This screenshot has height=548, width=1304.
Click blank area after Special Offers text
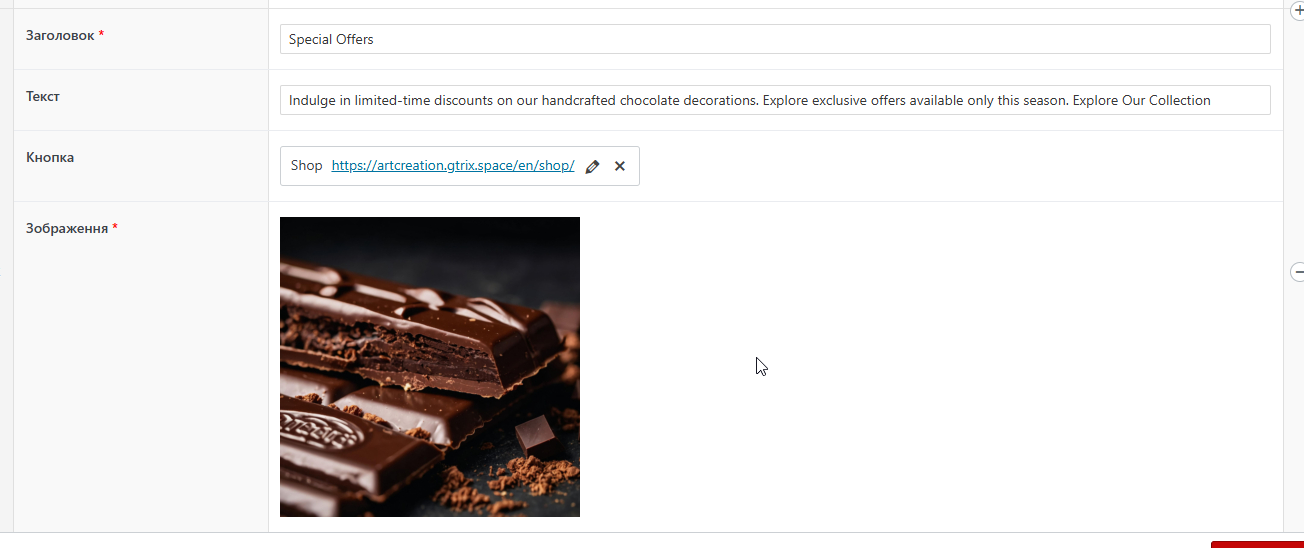(820, 39)
